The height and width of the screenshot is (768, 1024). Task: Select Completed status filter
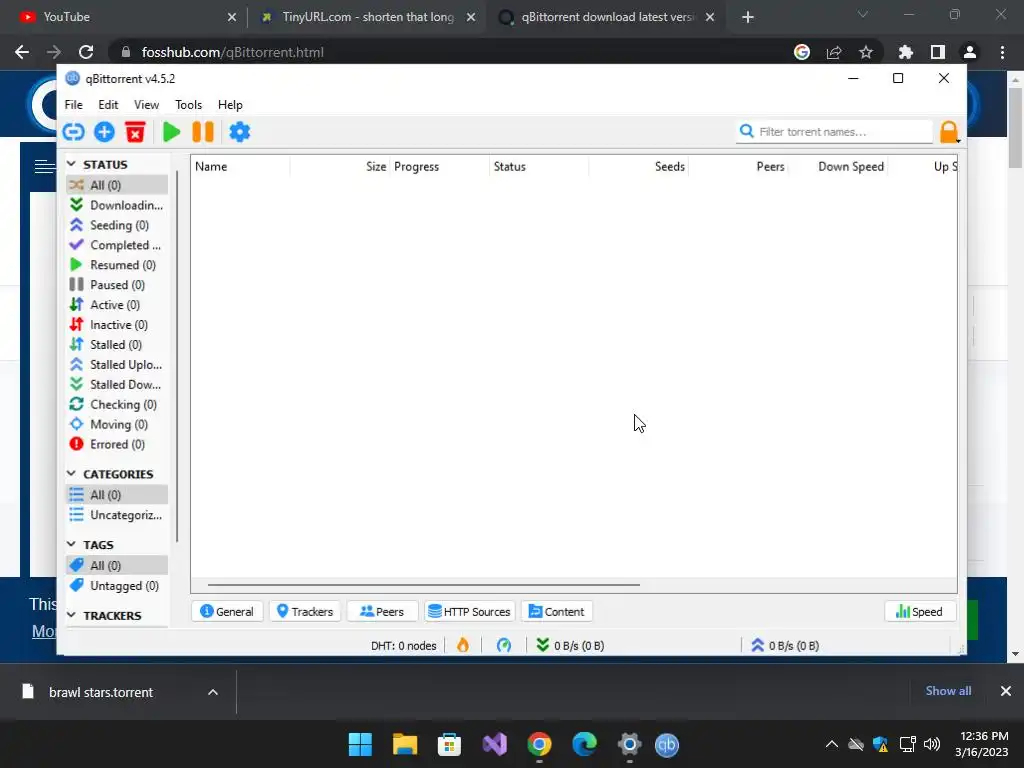[116, 245]
